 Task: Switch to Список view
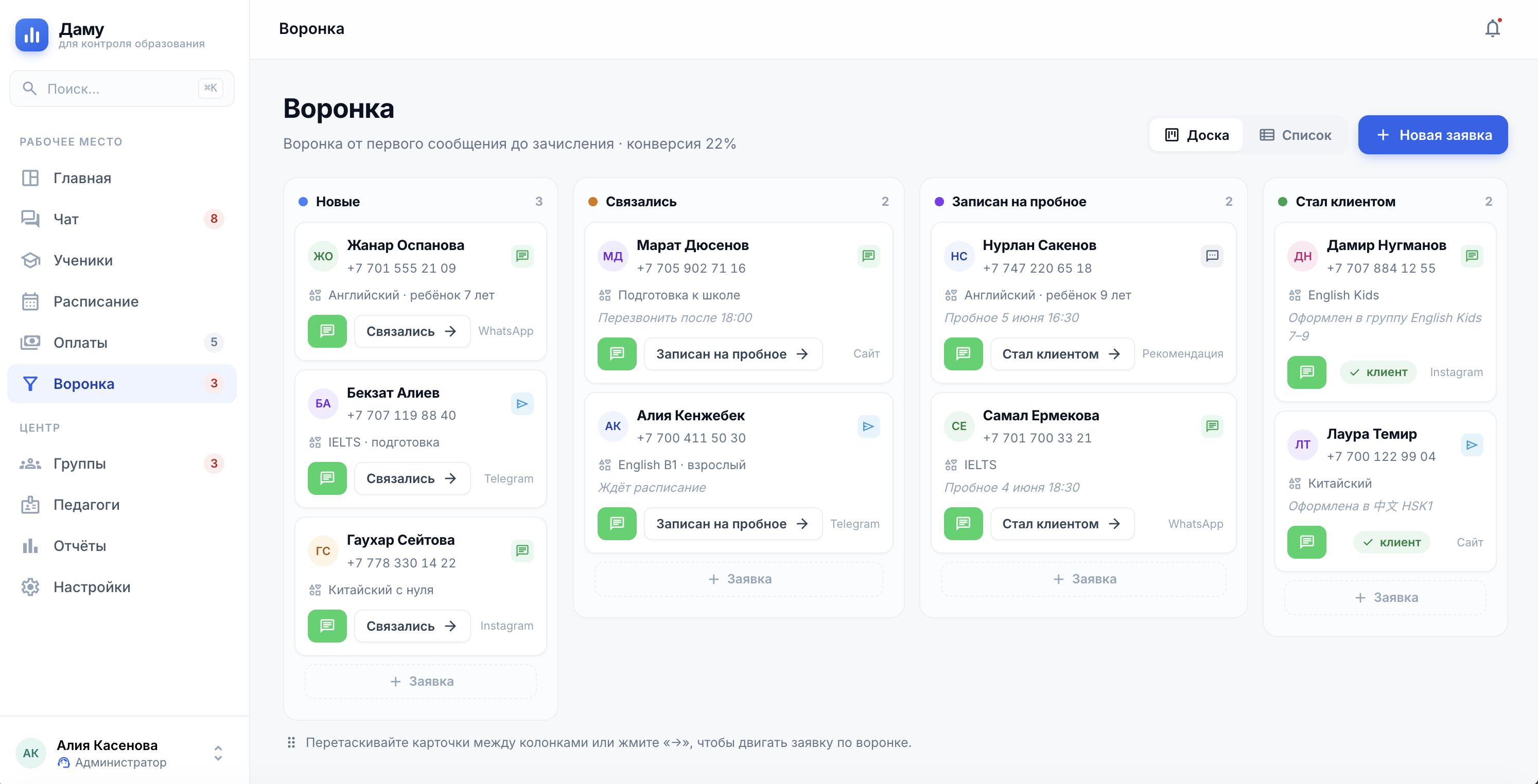click(1295, 135)
